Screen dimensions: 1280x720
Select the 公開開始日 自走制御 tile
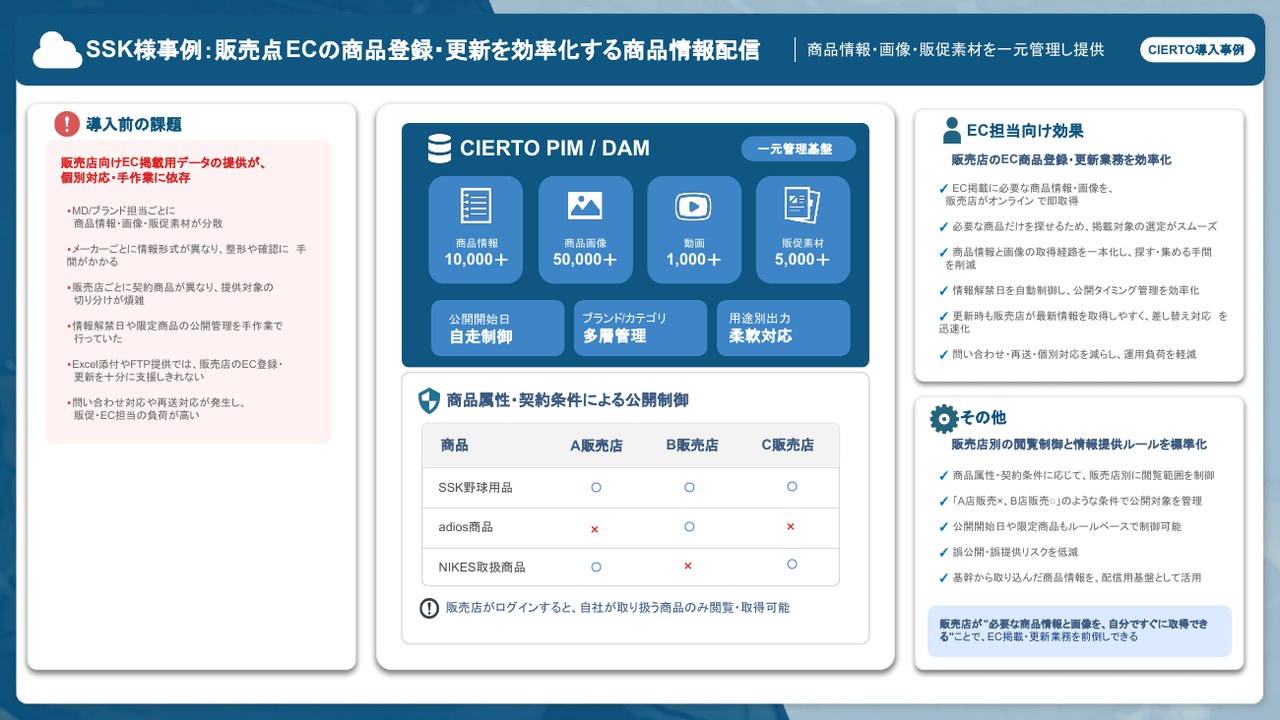[x=498, y=328]
